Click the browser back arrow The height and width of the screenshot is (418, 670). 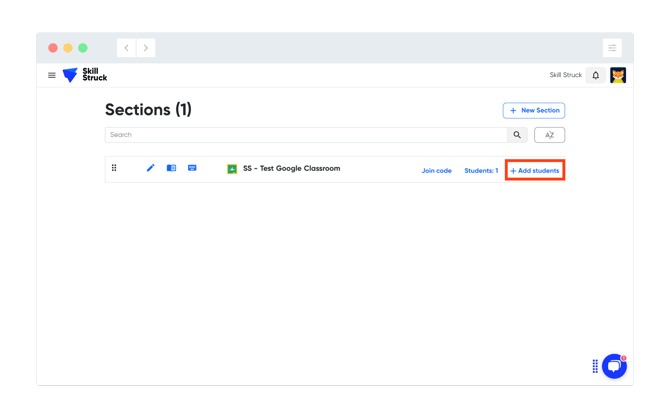127,48
